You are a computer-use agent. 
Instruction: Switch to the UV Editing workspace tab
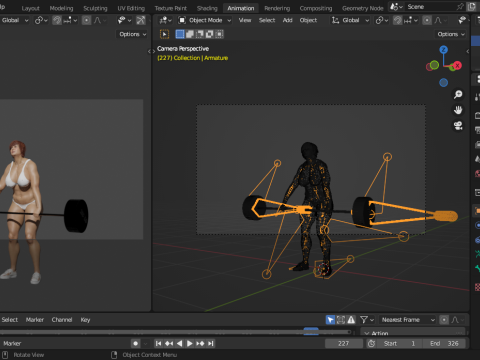pyautogui.click(x=131, y=8)
